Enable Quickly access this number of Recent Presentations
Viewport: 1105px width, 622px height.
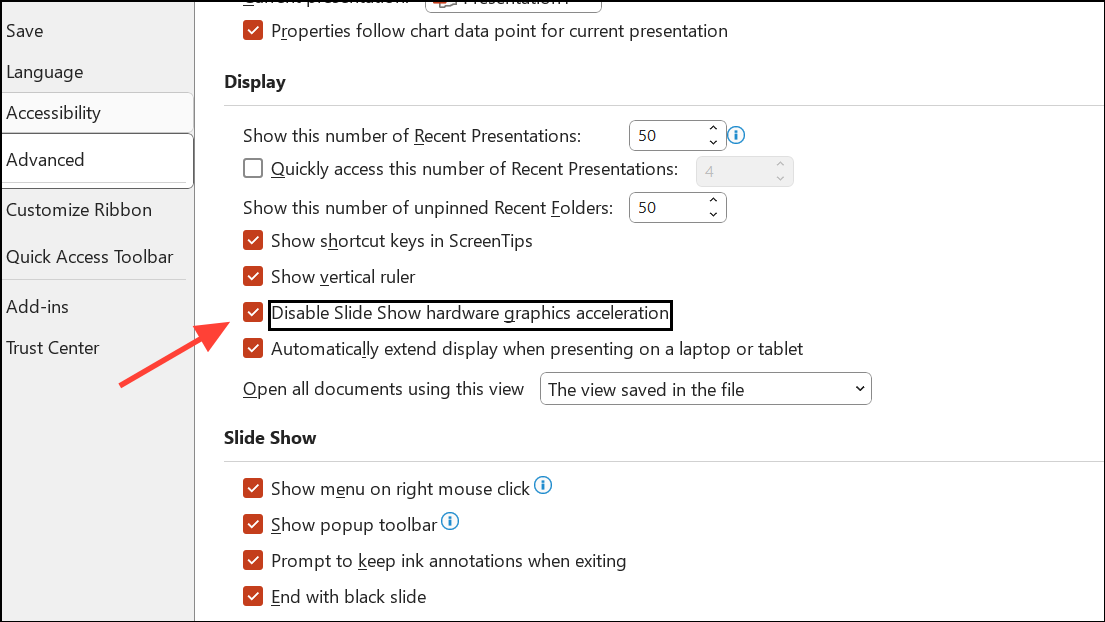(x=253, y=168)
